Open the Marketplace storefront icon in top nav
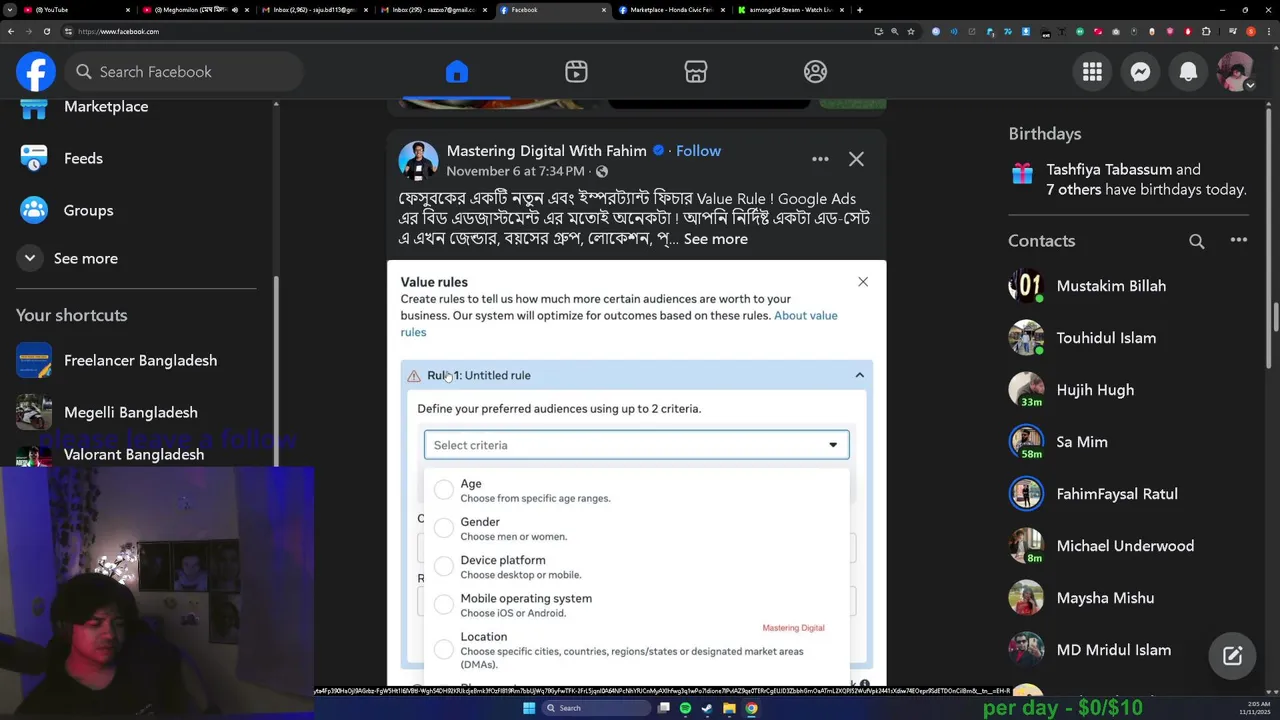 696,72
